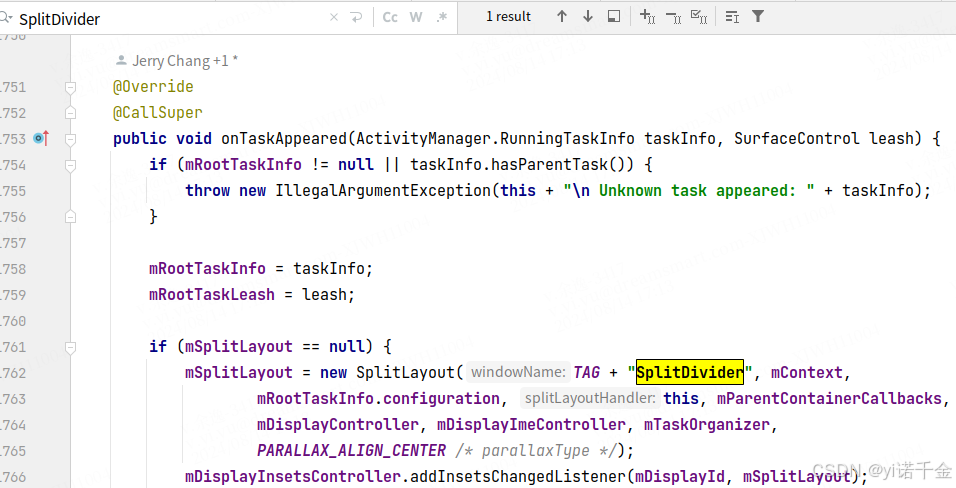
Task: Add selection for next occurrence
Action: 647,16
